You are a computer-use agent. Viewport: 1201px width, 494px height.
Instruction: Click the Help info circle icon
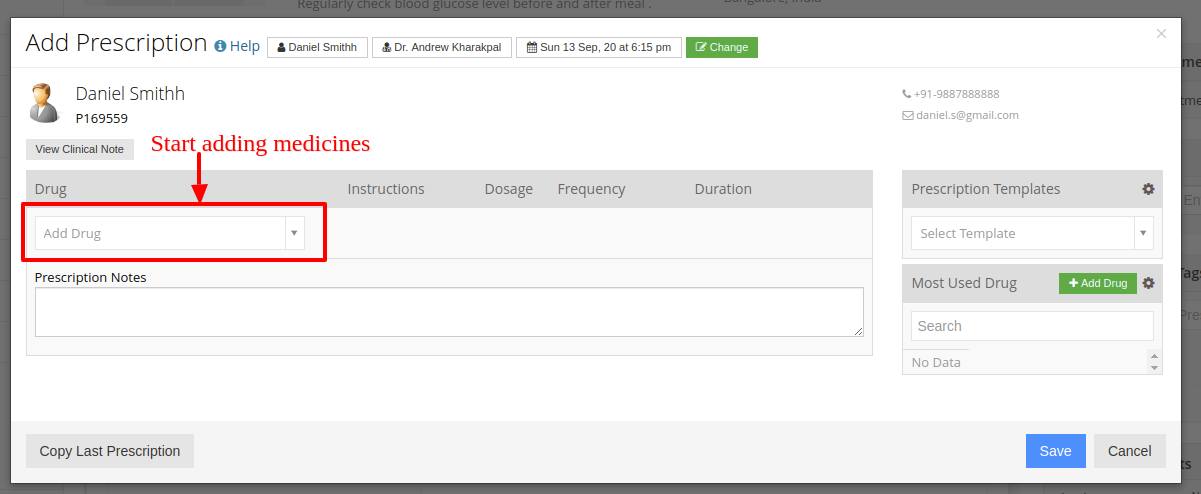tap(220, 46)
